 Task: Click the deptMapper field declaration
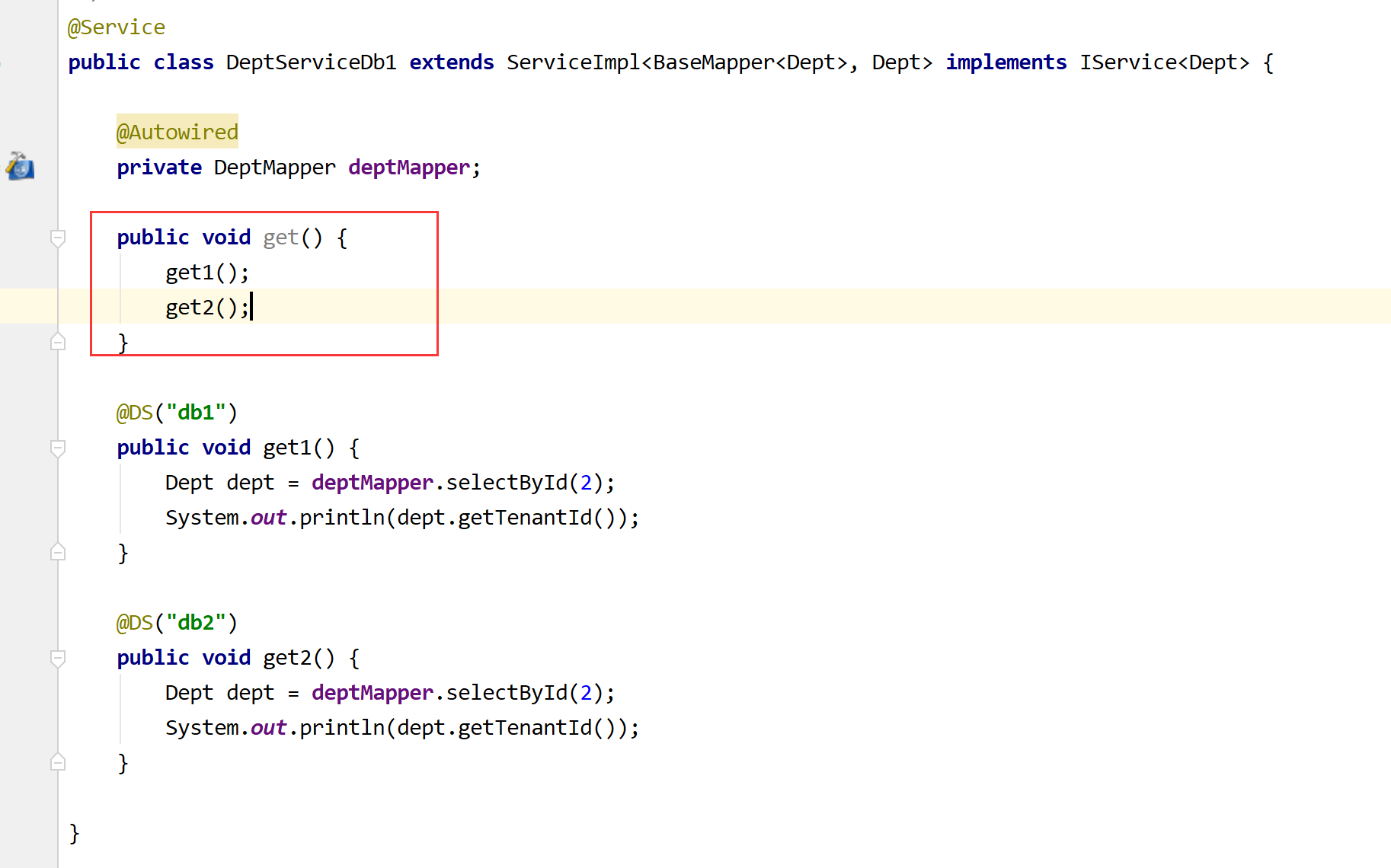pyautogui.click(x=408, y=167)
